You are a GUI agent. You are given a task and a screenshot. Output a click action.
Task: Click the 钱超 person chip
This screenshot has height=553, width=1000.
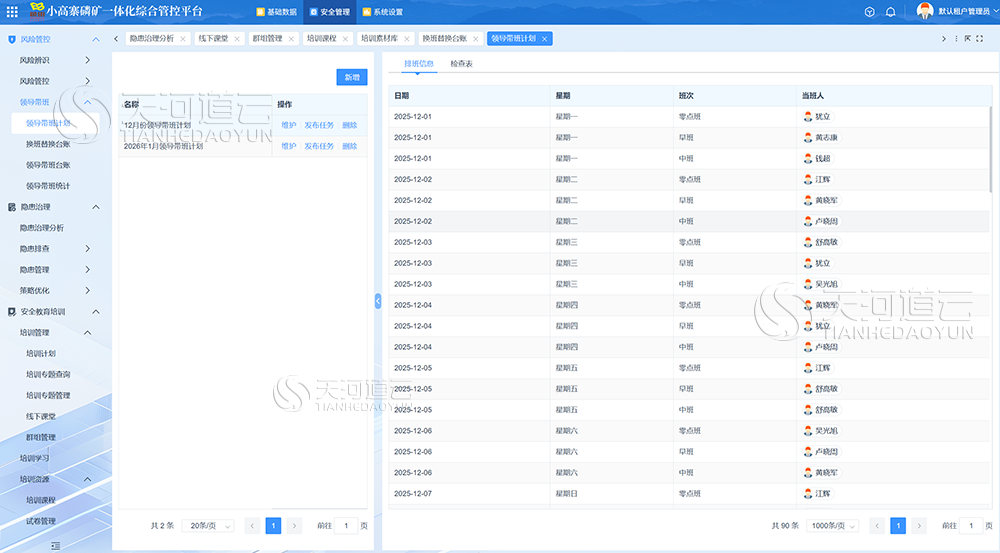point(818,159)
